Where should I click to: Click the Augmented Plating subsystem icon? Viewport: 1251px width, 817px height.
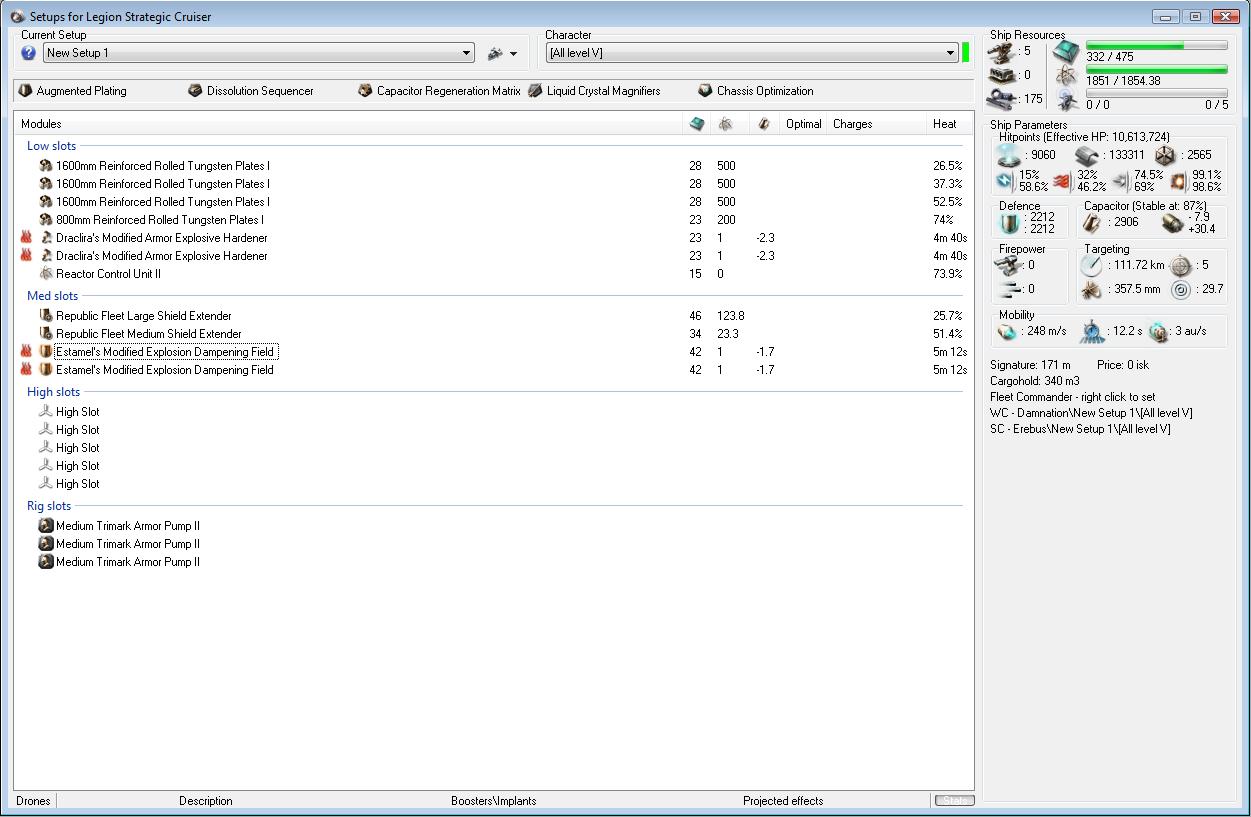click(25, 91)
